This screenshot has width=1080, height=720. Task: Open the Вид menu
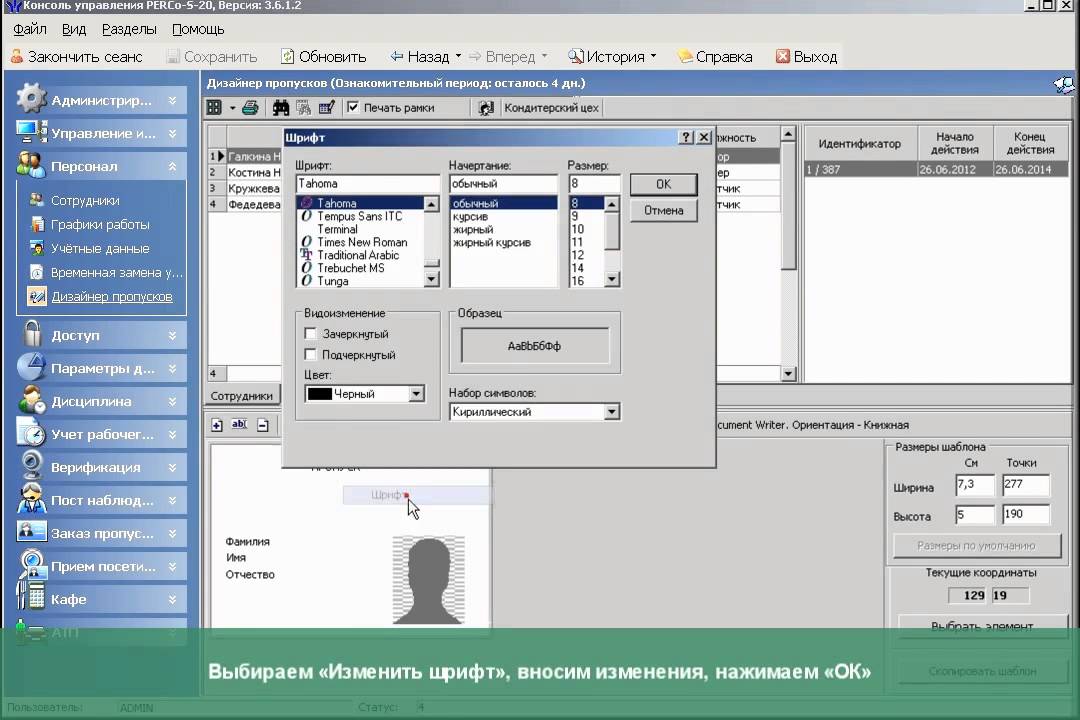pyautogui.click(x=74, y=29)
